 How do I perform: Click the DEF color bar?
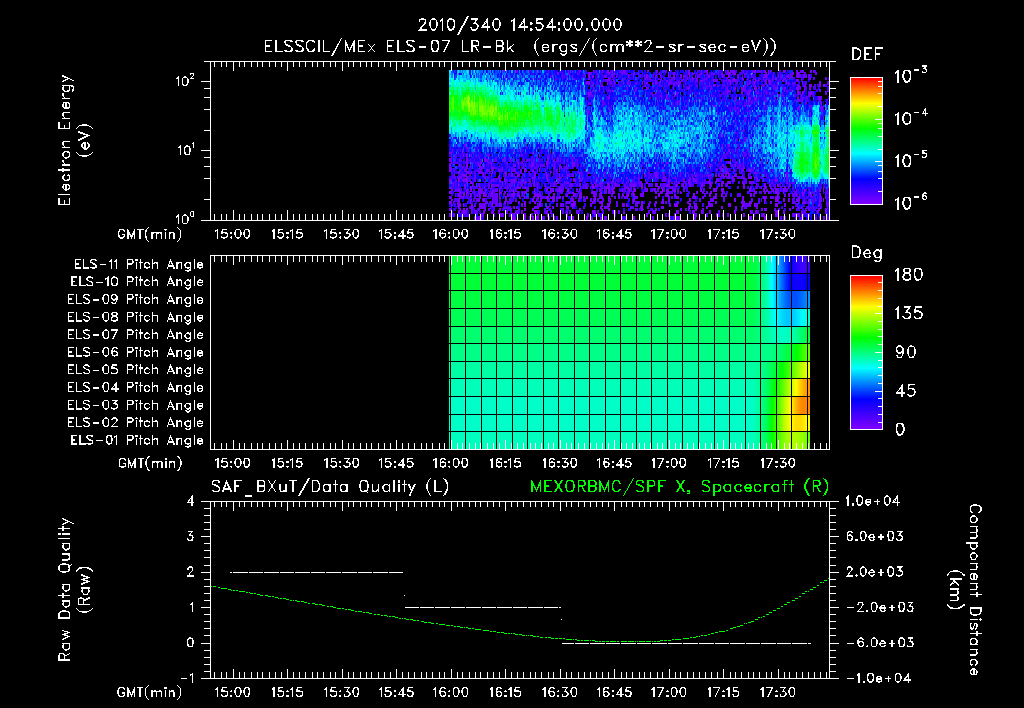[x=866, y=141]
